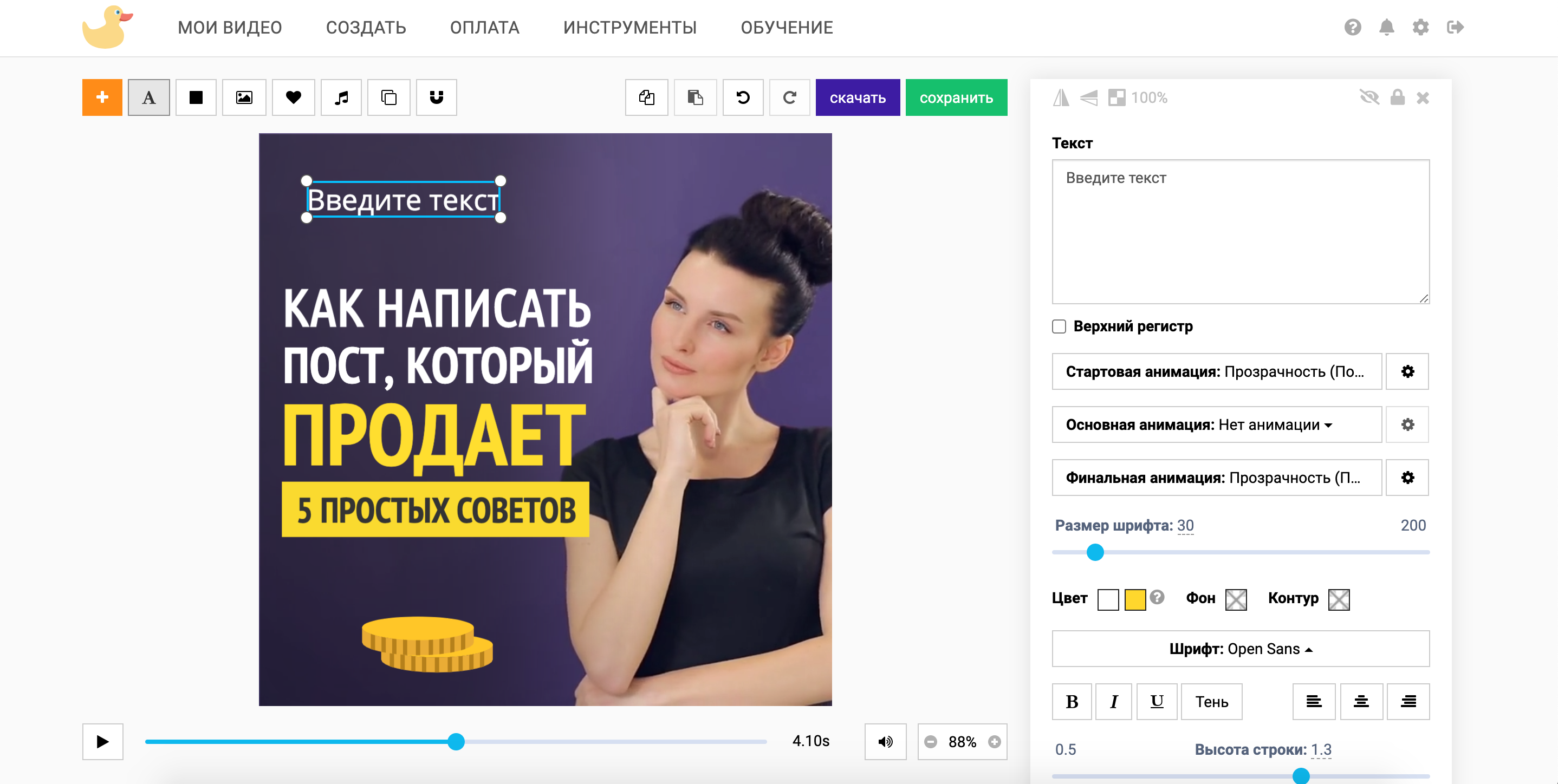
Task: Open the МОИ ВИДЕО menu
Action: (230, 28)
